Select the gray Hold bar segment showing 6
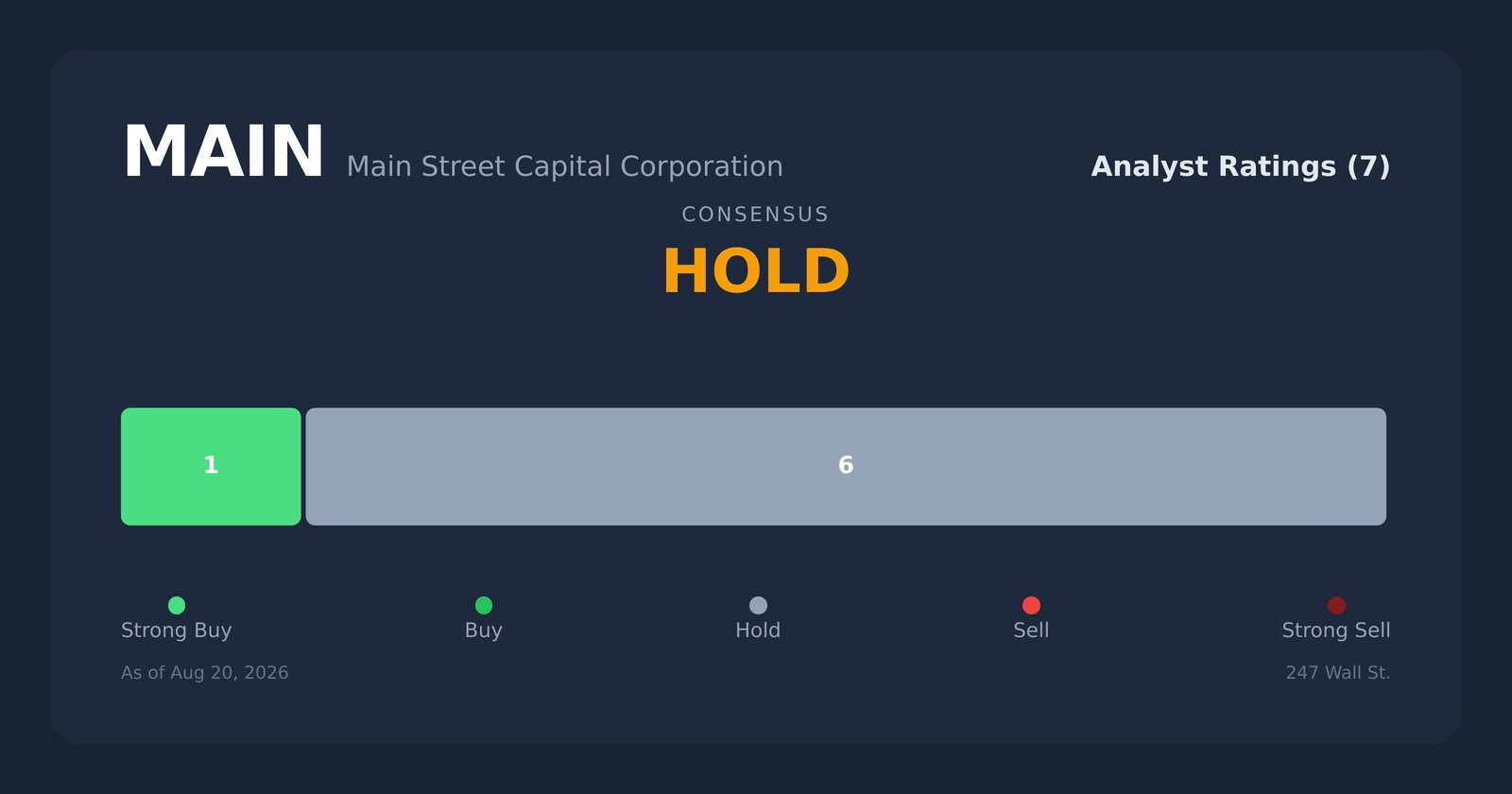Screen dimensions: 1512x794 tap(846, 467)
